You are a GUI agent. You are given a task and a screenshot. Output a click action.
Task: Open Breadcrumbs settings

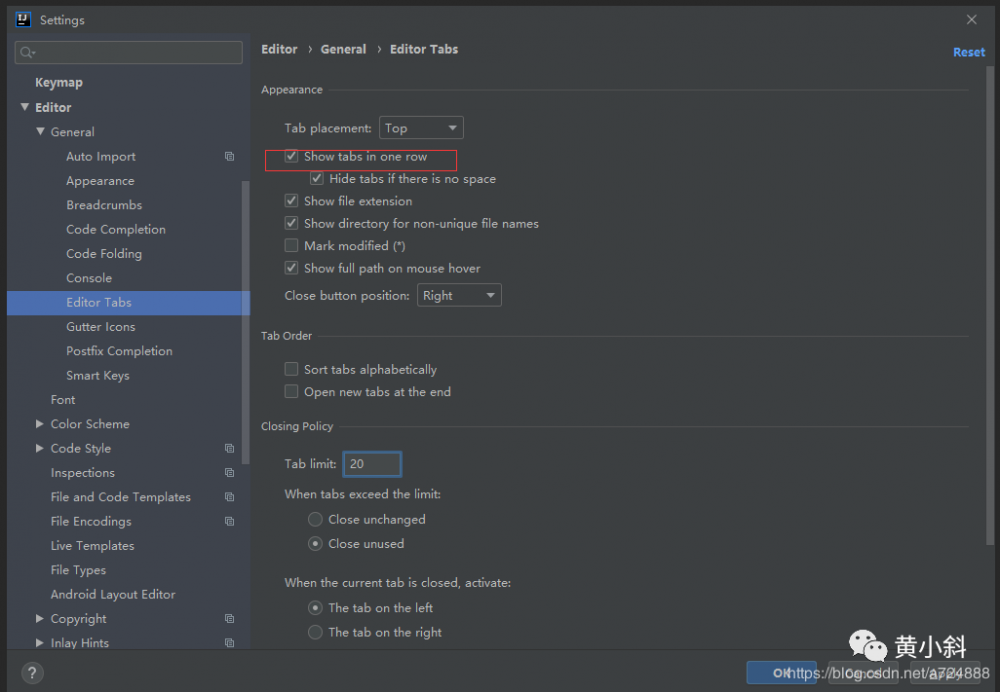[x=104, y=205]
